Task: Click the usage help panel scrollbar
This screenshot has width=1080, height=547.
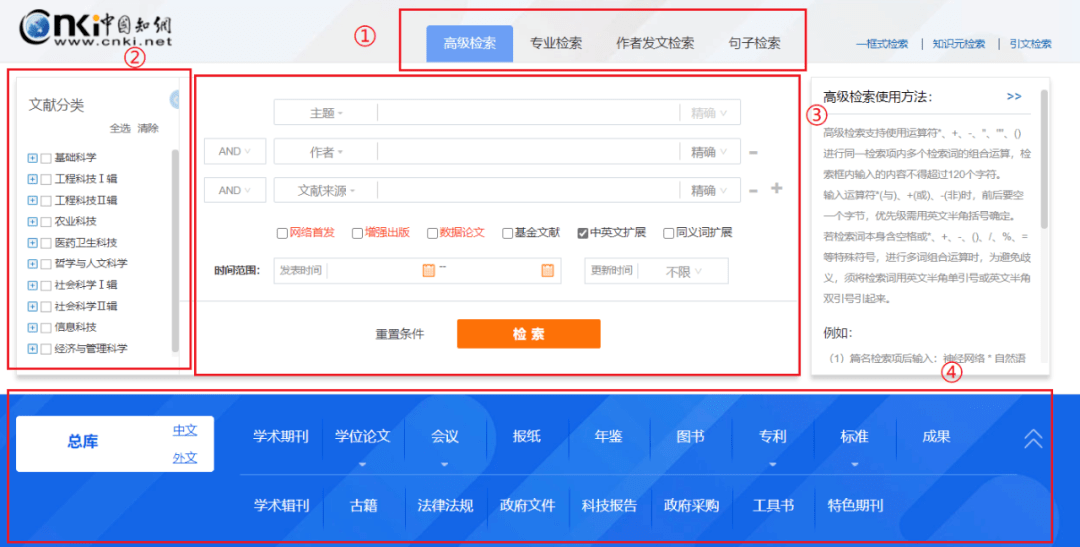Action: click(1044, 159)
